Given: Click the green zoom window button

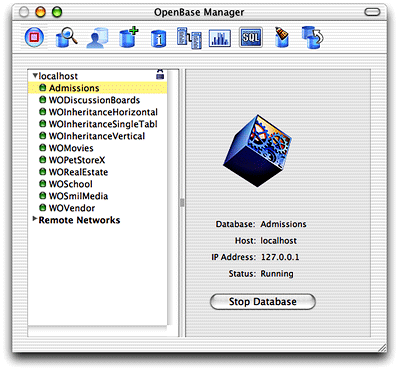Looking at the screenshot, I should (x=57, y=12).
